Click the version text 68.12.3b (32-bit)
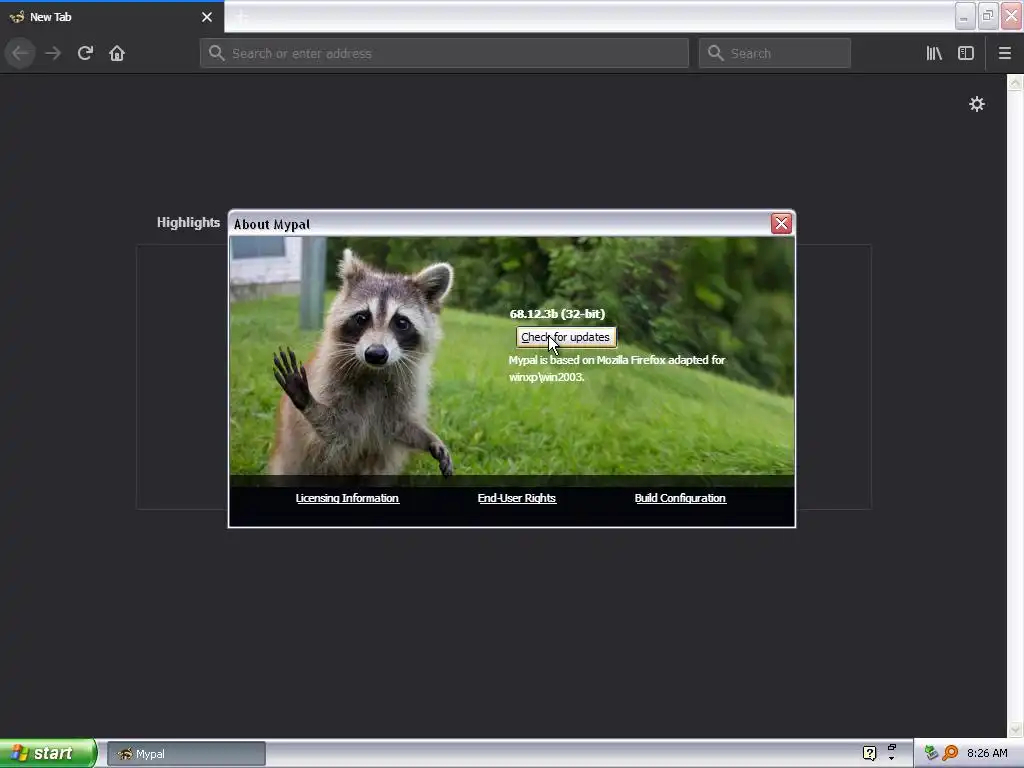This screenshot has height=768, width=1024. pyautogui.click(x=557, y=314)
